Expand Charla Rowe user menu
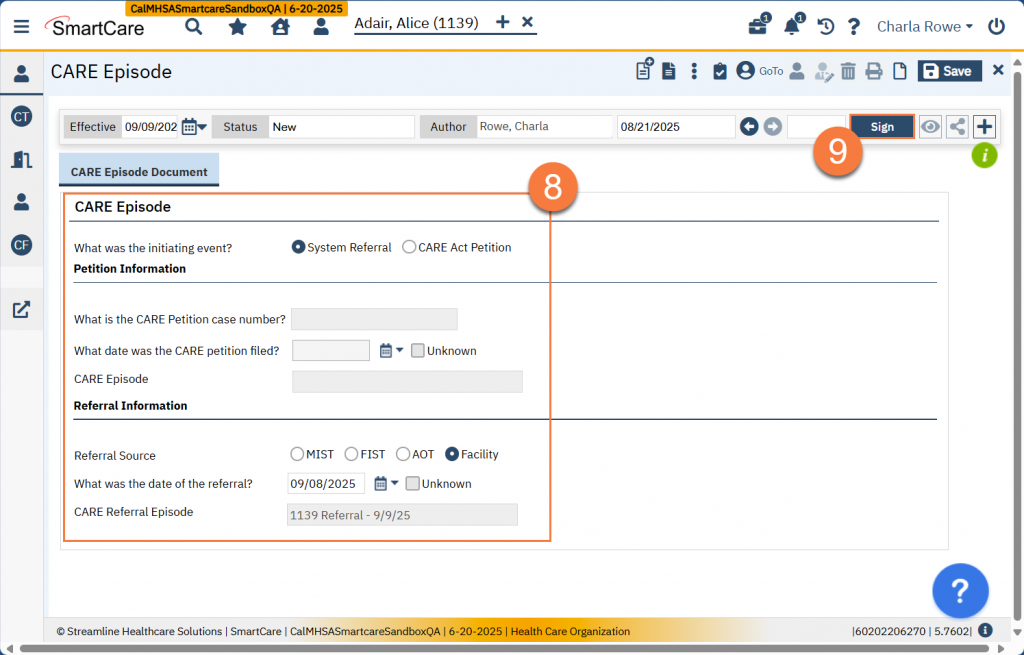The width and height of the screenshot is (1024, 655). coord(924,27)
